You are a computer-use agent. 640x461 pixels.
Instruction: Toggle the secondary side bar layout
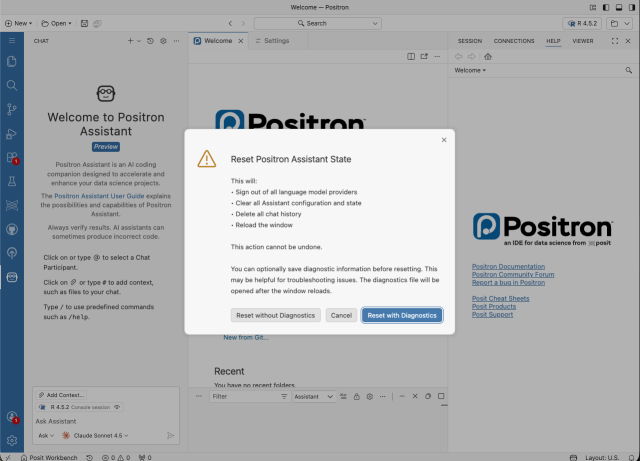(x=632, y=7)
